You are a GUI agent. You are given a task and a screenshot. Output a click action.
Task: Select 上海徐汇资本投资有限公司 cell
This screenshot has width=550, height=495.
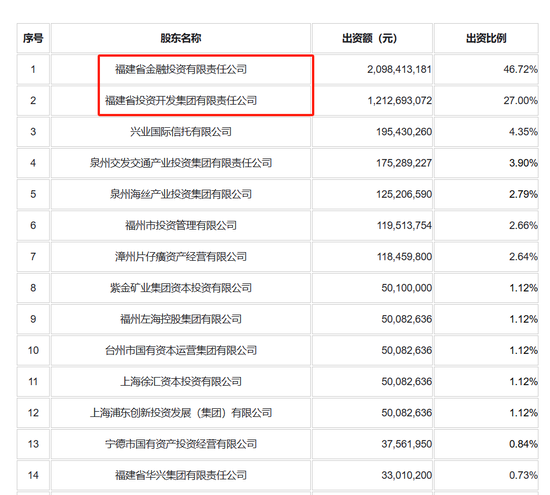tap(181, 381)
